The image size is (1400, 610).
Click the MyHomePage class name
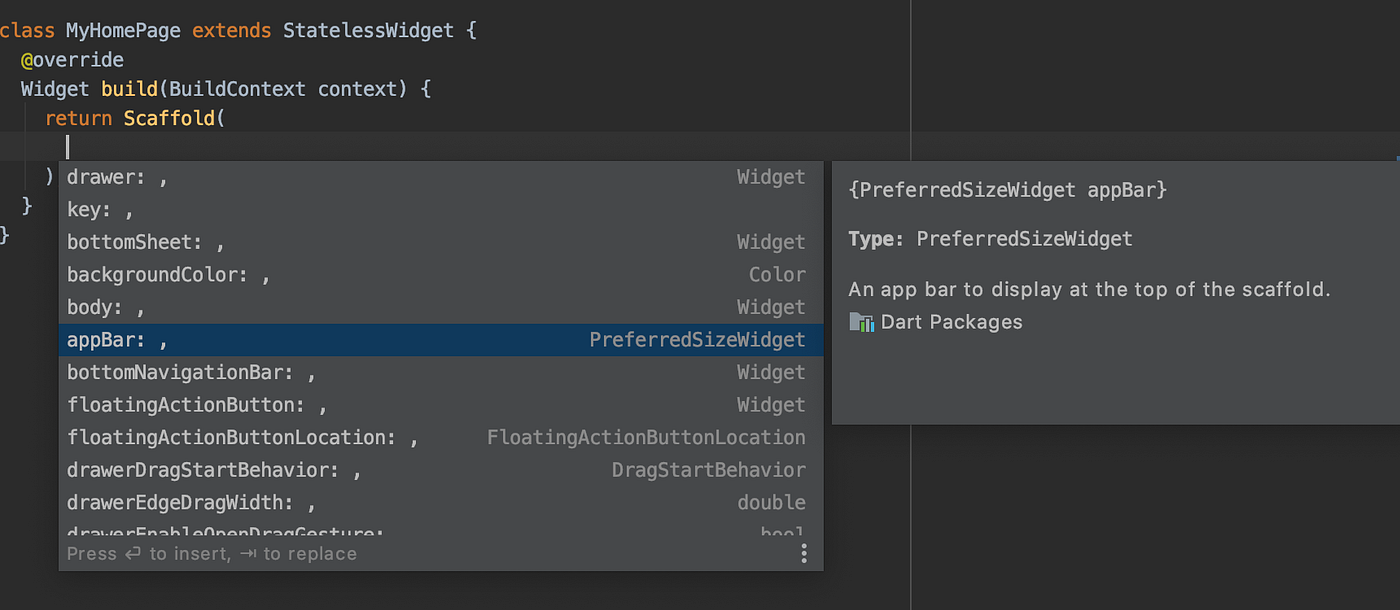pyautogui.click(x=122, y=30)
